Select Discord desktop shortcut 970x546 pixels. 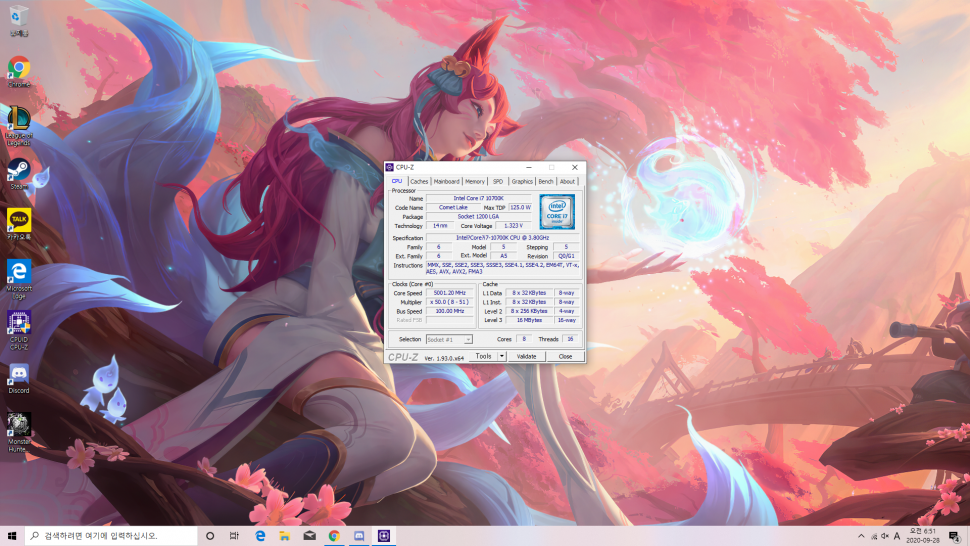[19, 378]
